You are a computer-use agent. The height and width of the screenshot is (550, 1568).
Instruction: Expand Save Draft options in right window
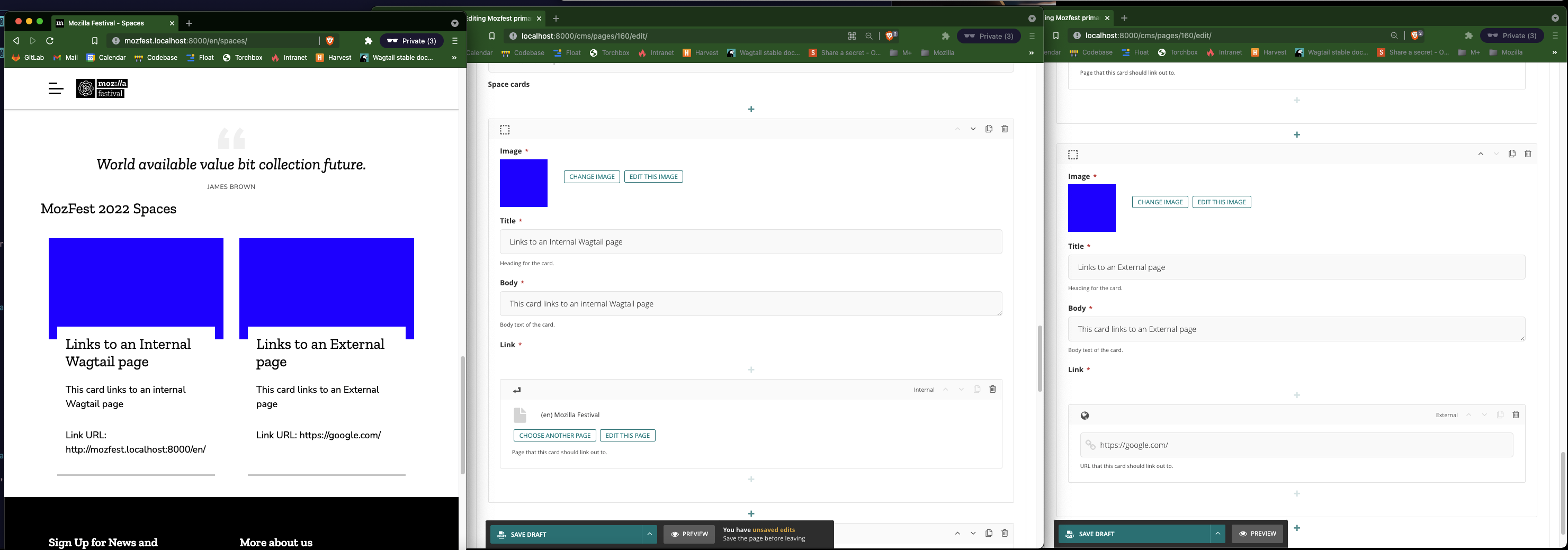point(1217,534)
